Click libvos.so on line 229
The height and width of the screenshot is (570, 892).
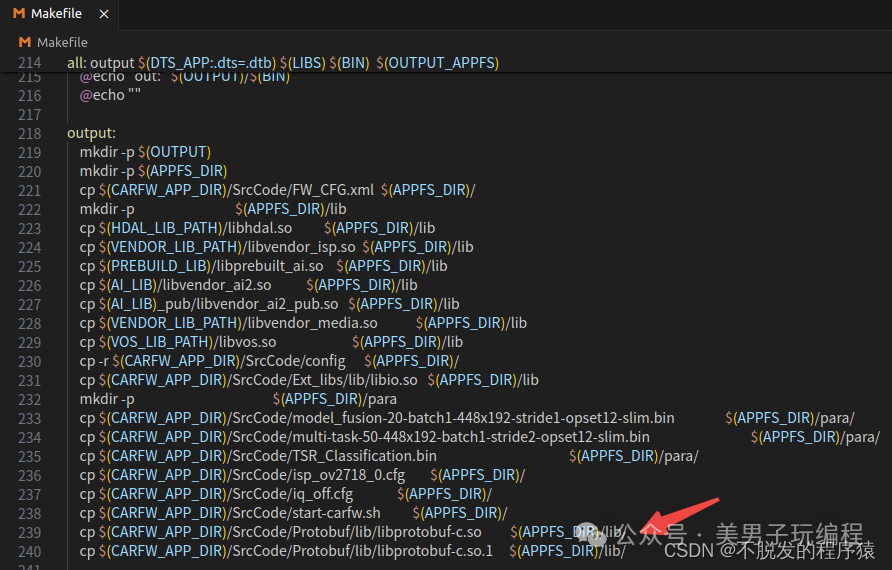pyautogui.click(x=247, y=342)
